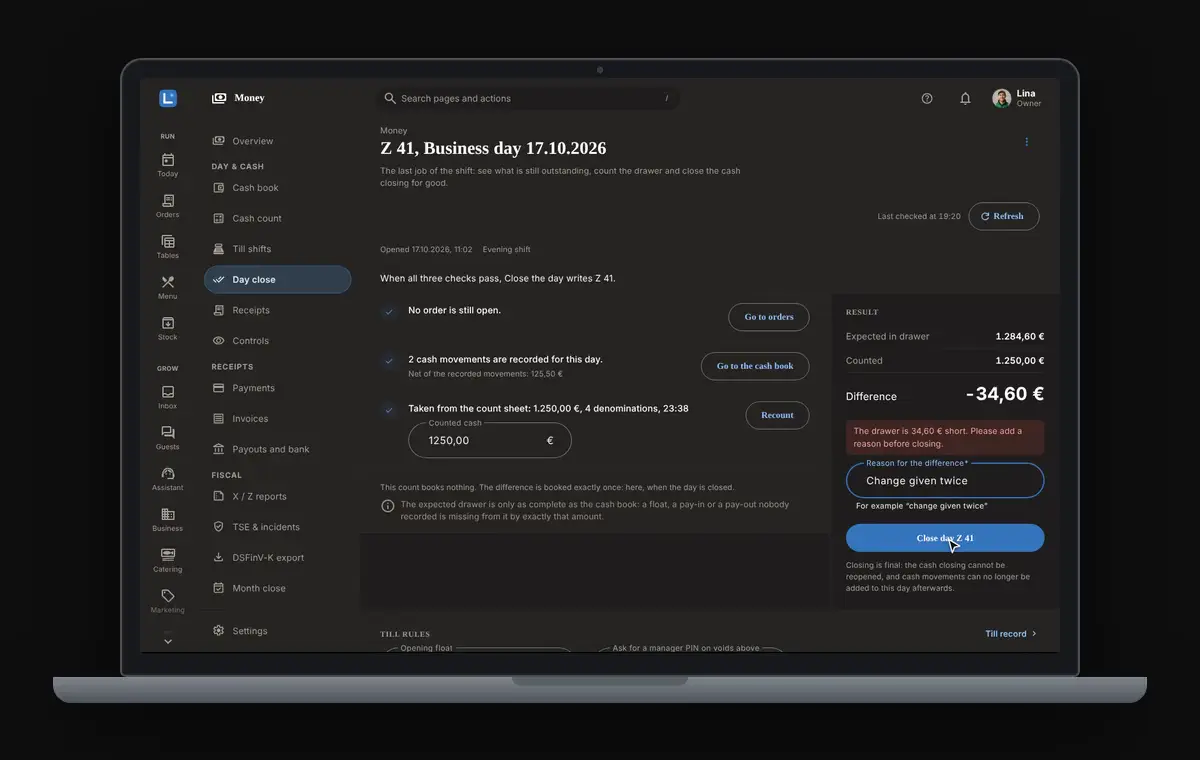Open the notifications bell
Screen dimensions: 1200x760
[965, 98]
